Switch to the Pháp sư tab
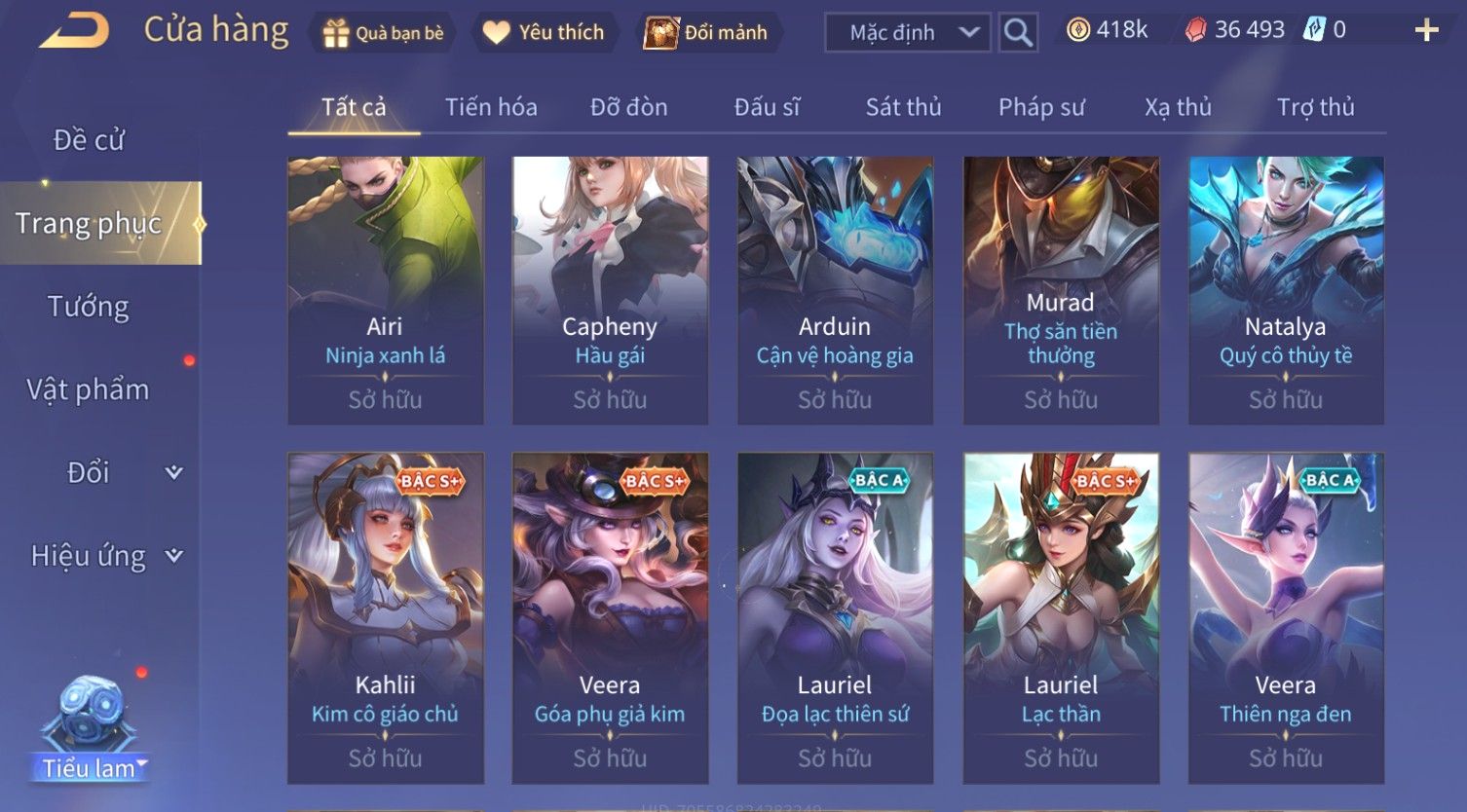 click(1041, 107)
